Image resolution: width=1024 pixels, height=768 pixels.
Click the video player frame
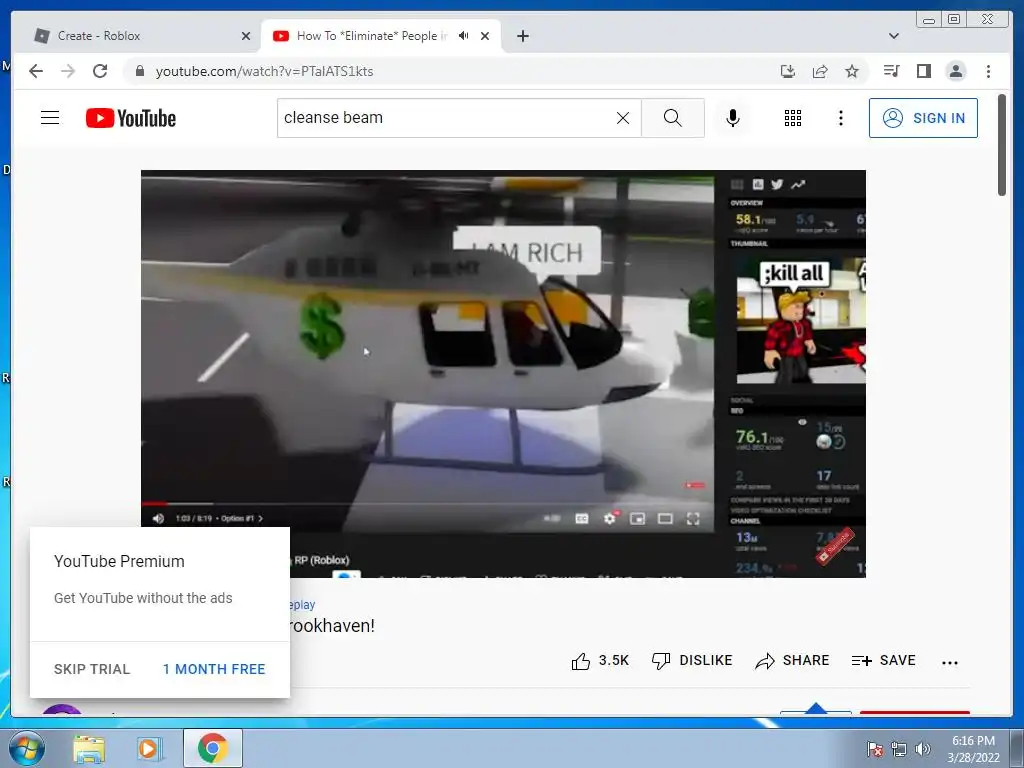pyautogui.click(x=503, y=374)
